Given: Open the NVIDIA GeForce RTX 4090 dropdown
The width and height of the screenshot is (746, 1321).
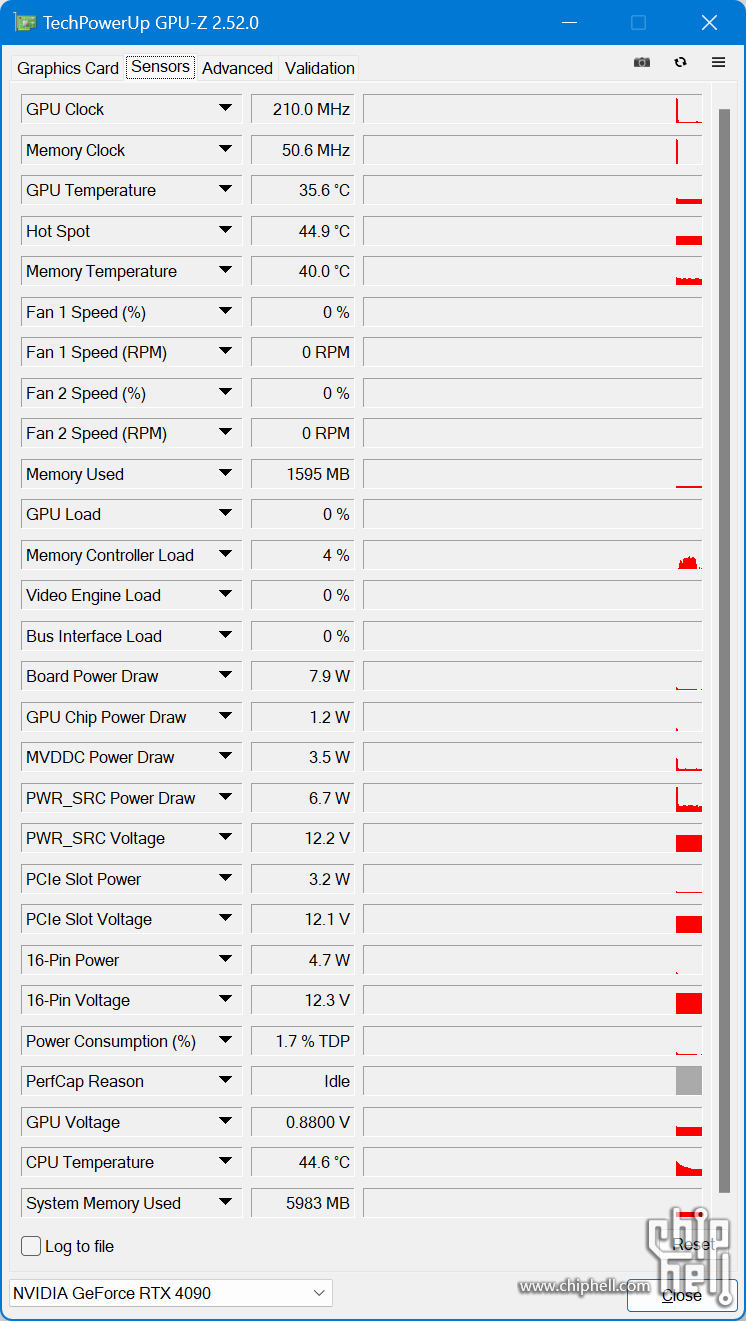Looking at the screenshot, I should click(x=171, y=1293).
